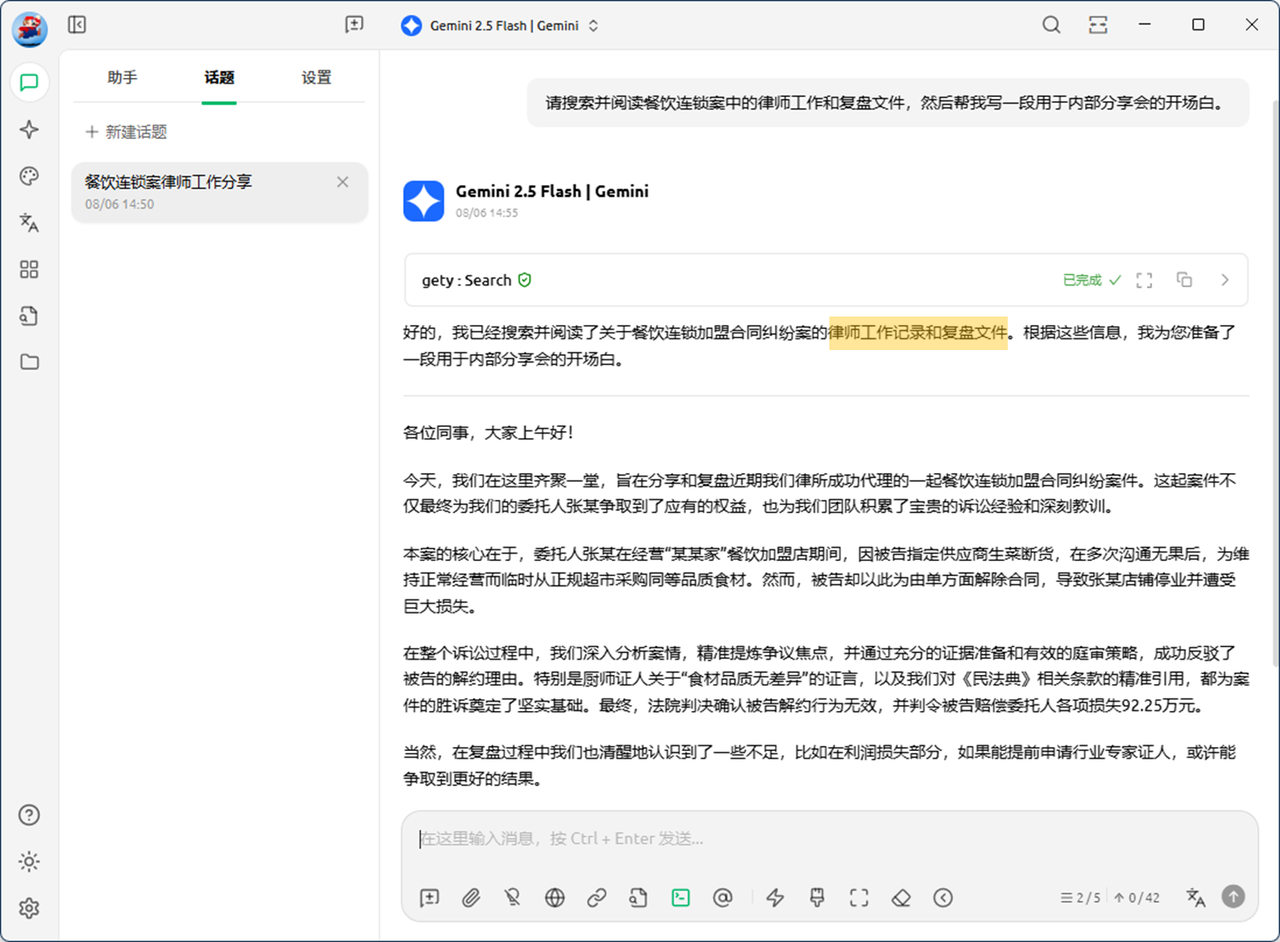Click the user message bubble at top
Screen dimensions: 1280x942
click(888, 102)
